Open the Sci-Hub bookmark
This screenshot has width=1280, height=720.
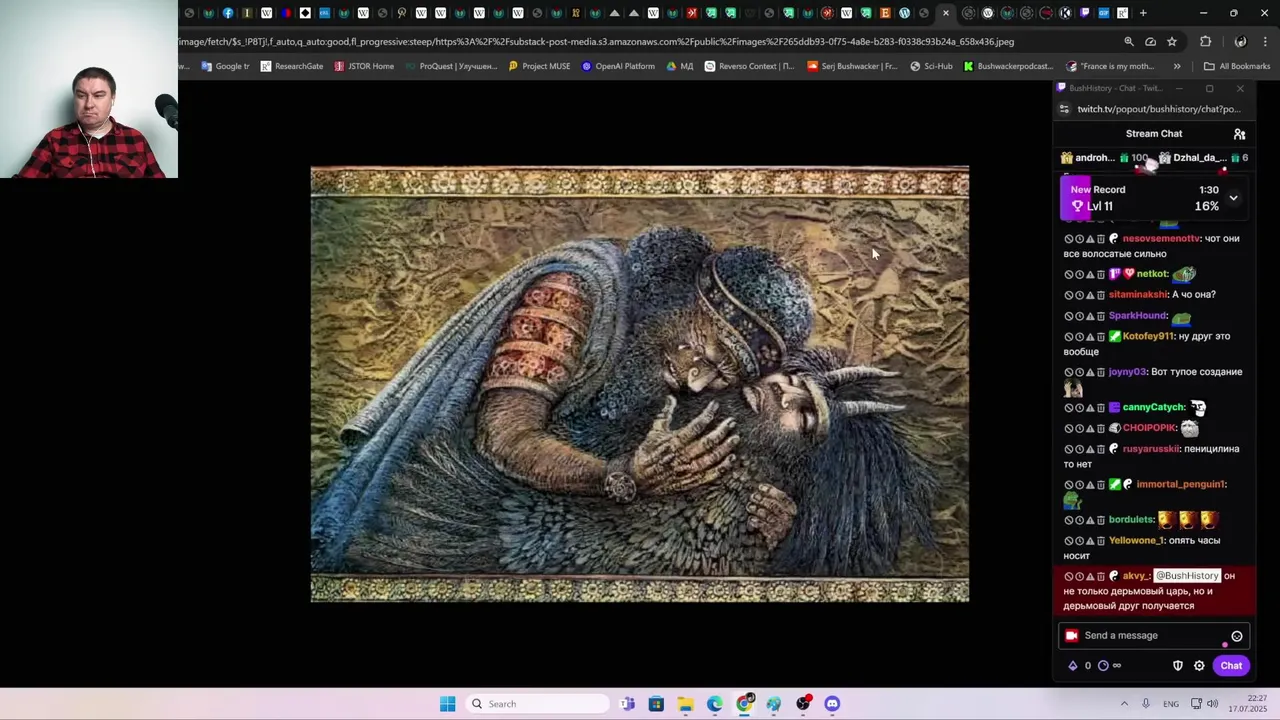[x=931, y=66]
